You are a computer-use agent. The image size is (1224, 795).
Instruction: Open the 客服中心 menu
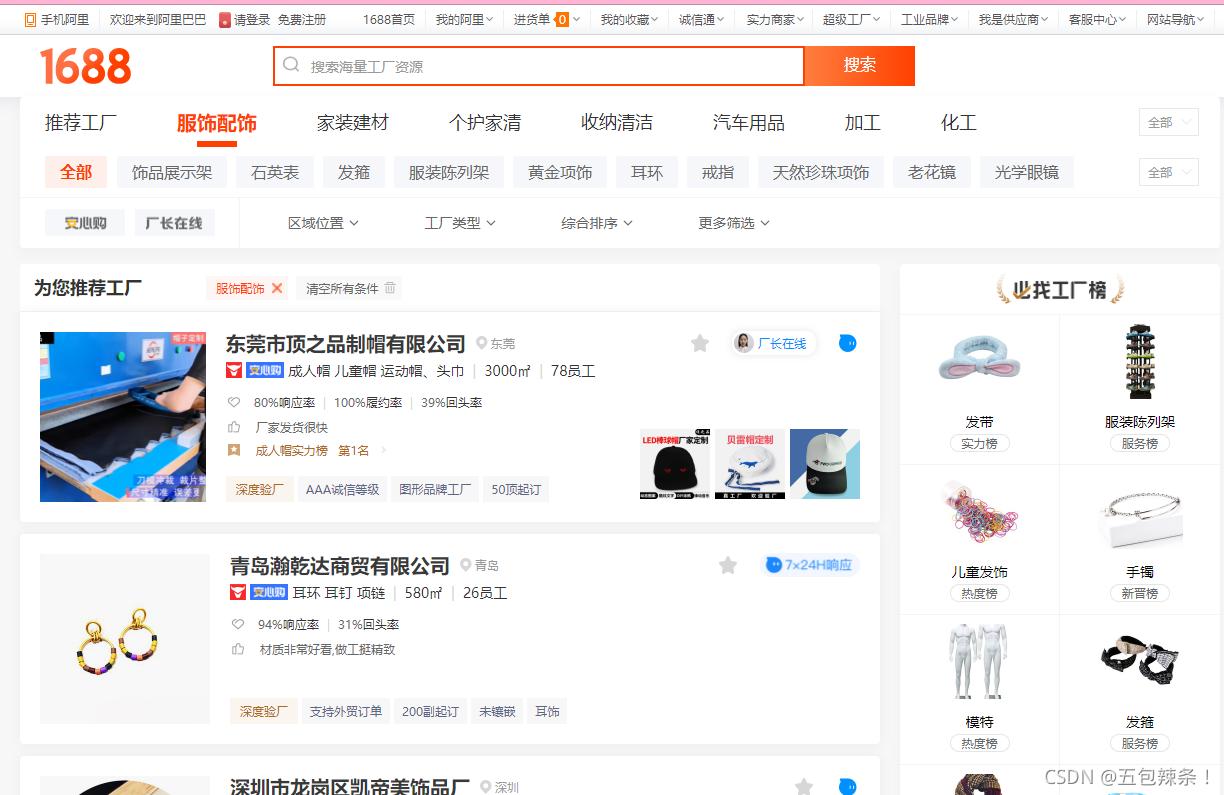(1096, 18)
